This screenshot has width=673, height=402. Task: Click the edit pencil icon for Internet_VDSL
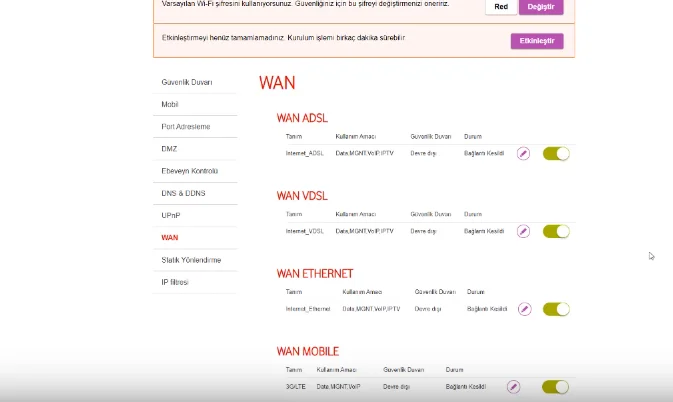[x=523, y=231]
